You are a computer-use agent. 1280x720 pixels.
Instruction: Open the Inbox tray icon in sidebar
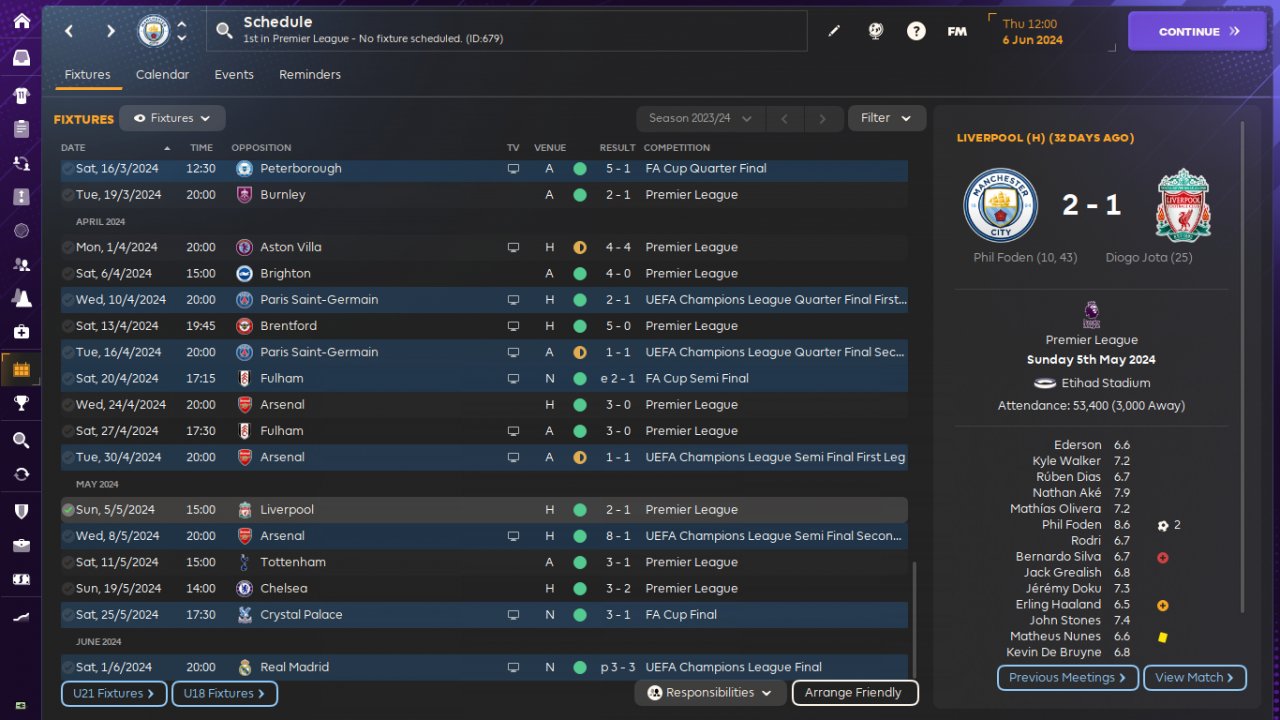[21, 58]
